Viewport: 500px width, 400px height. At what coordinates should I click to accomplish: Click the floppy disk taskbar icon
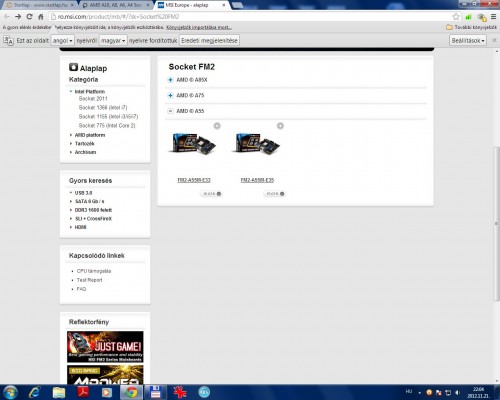tap(155, 392)
